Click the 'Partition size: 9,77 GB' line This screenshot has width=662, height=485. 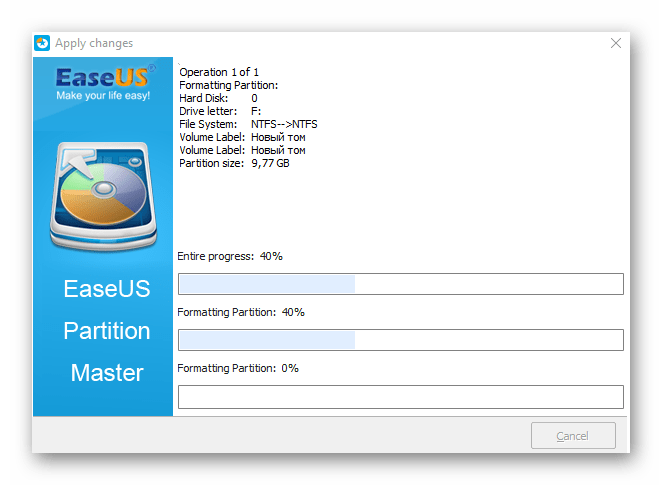coord(234,163)
